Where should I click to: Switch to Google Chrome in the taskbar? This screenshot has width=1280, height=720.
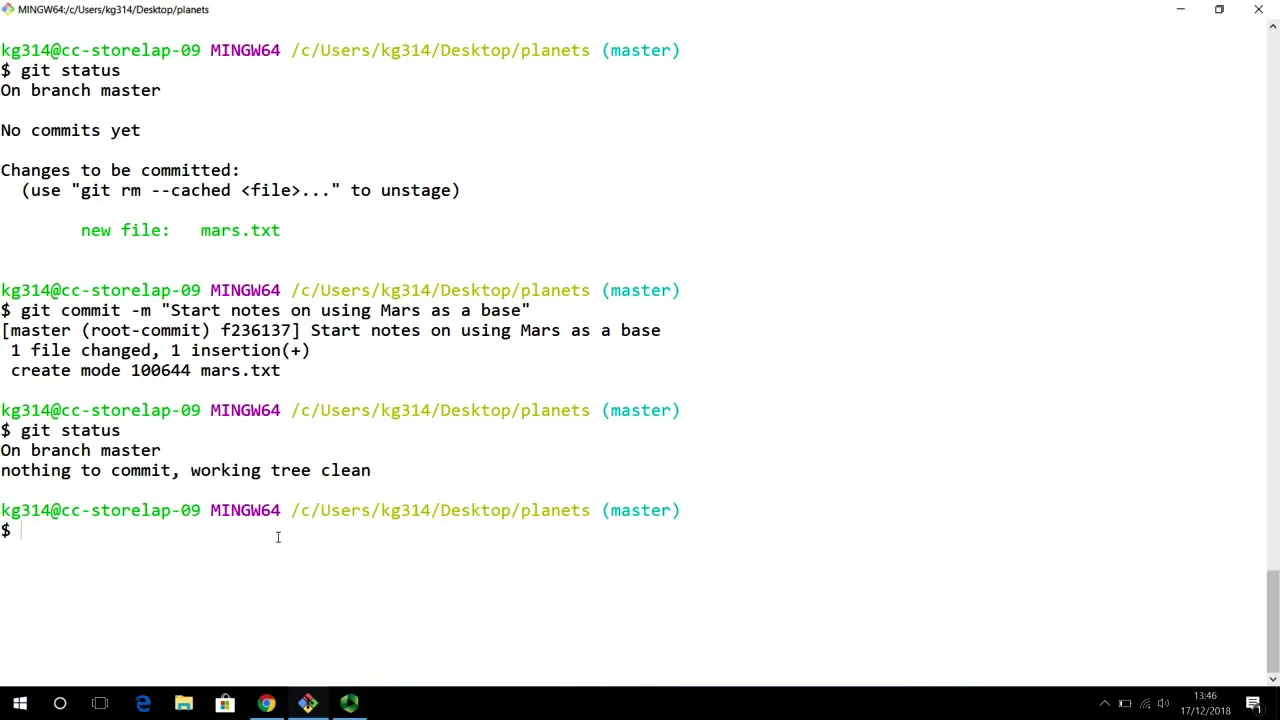coord(266,704)
